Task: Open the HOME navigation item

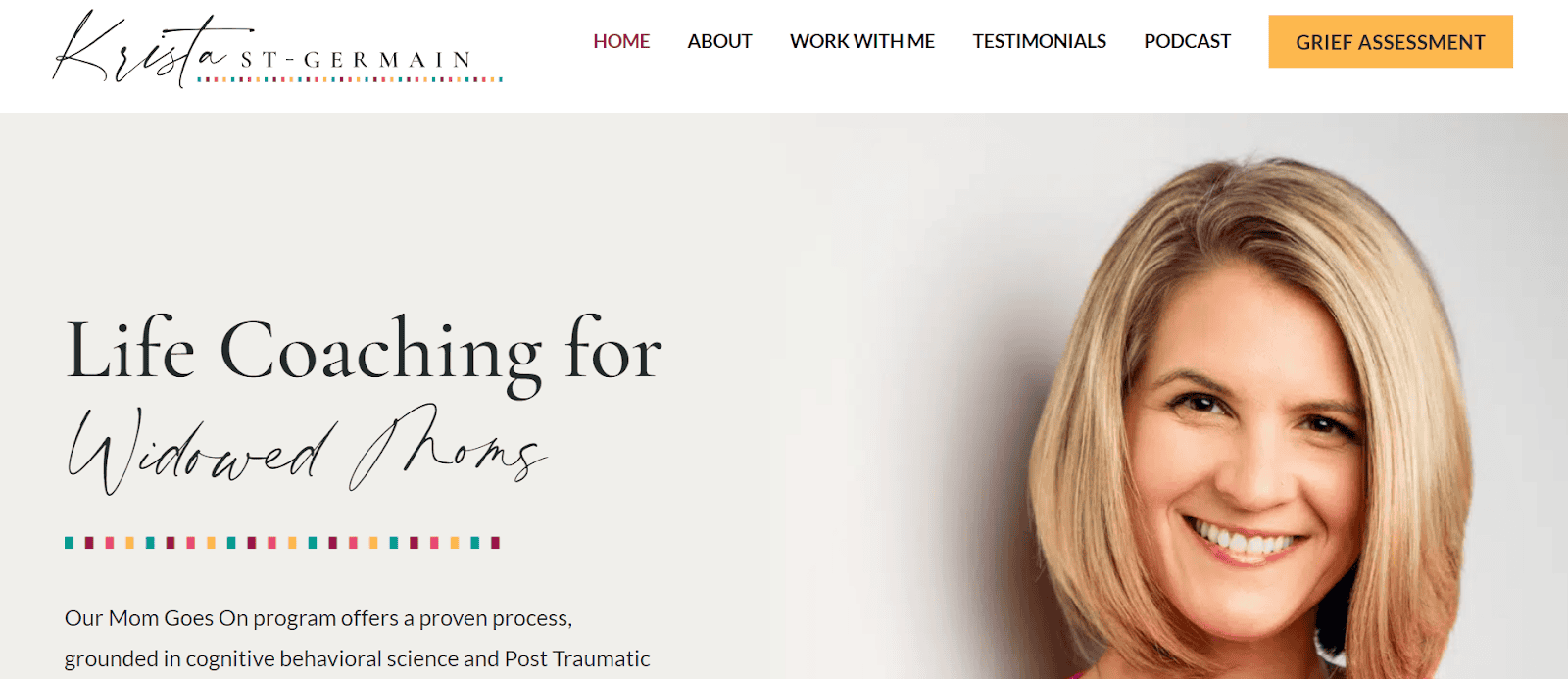Action: pos(621,41)
